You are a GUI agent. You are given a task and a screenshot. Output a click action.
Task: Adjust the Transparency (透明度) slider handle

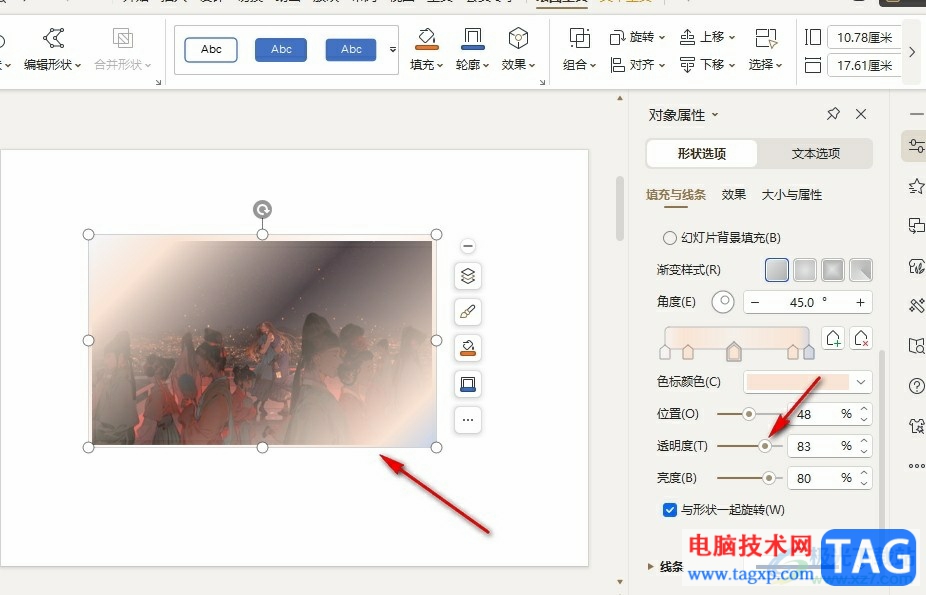(x=765, y=446)
